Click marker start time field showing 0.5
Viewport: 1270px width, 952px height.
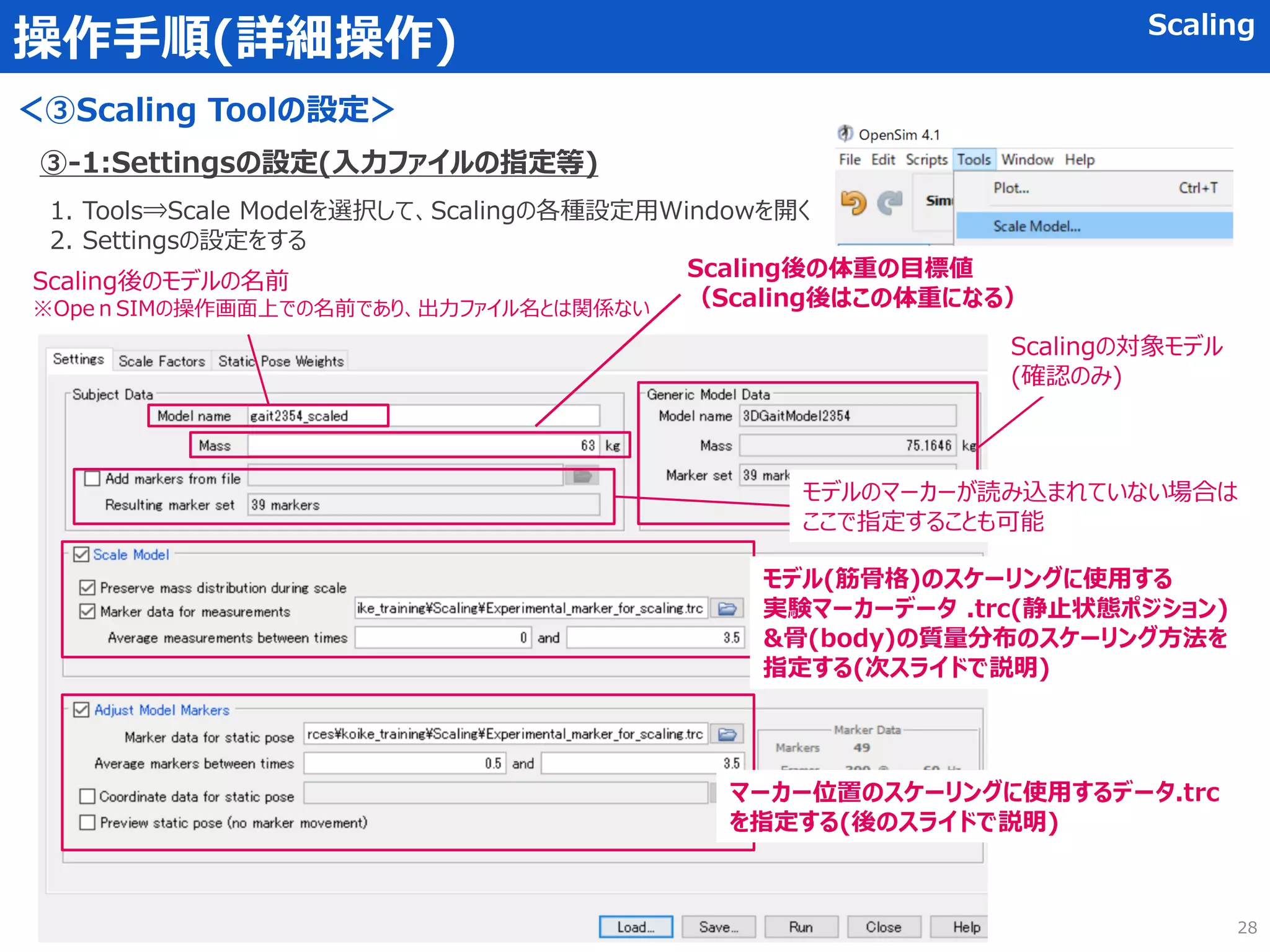(405, 764)
